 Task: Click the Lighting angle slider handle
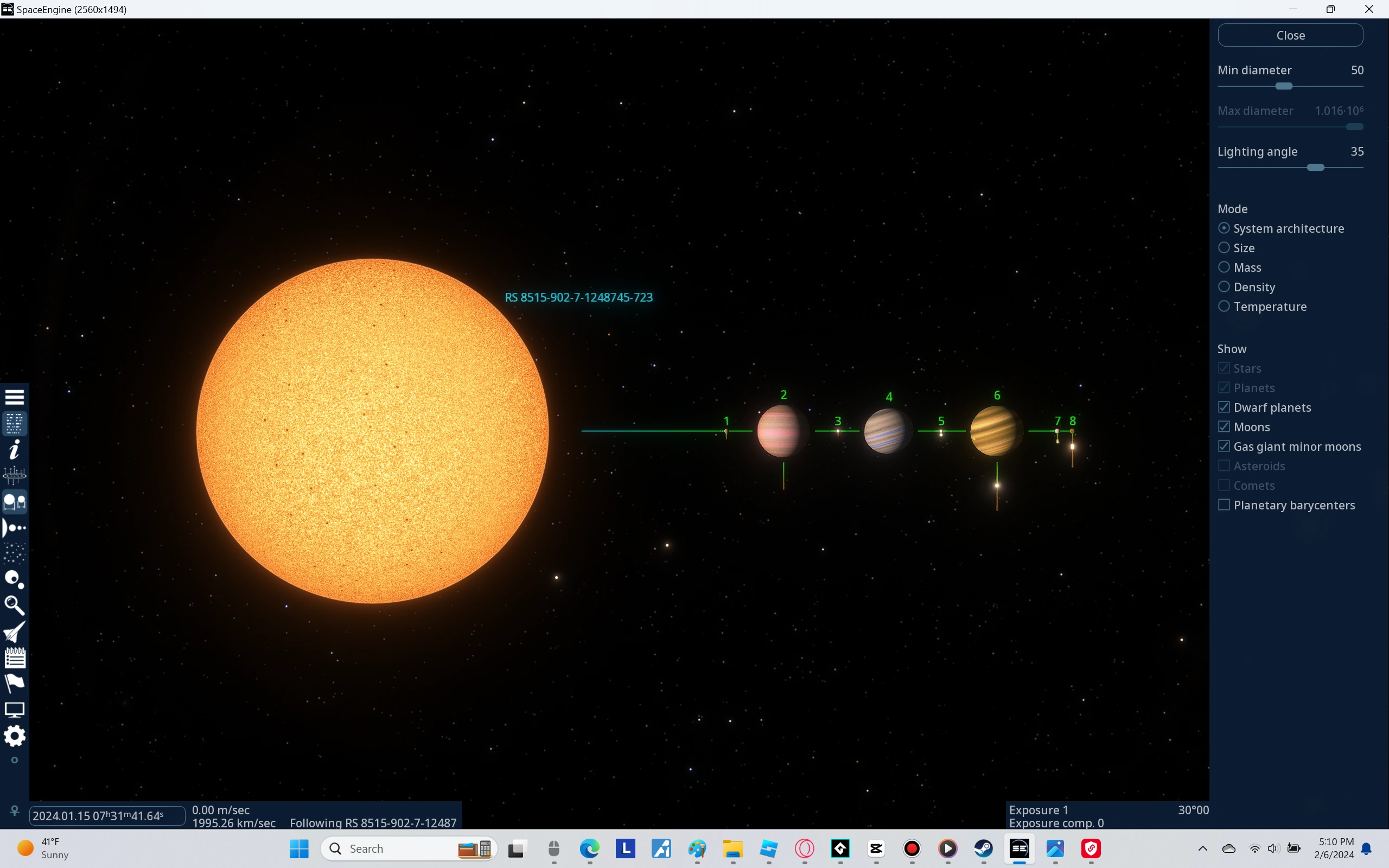point(1315,168)
